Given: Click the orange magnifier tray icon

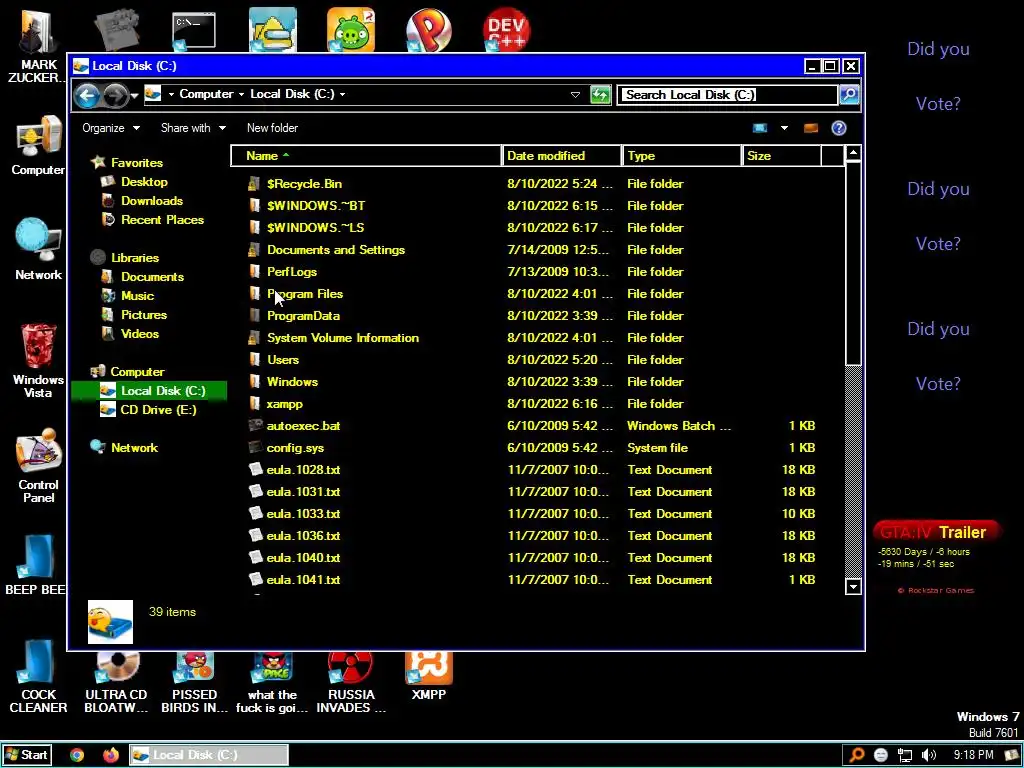Looking at the screenshot, I should point(857,755).
